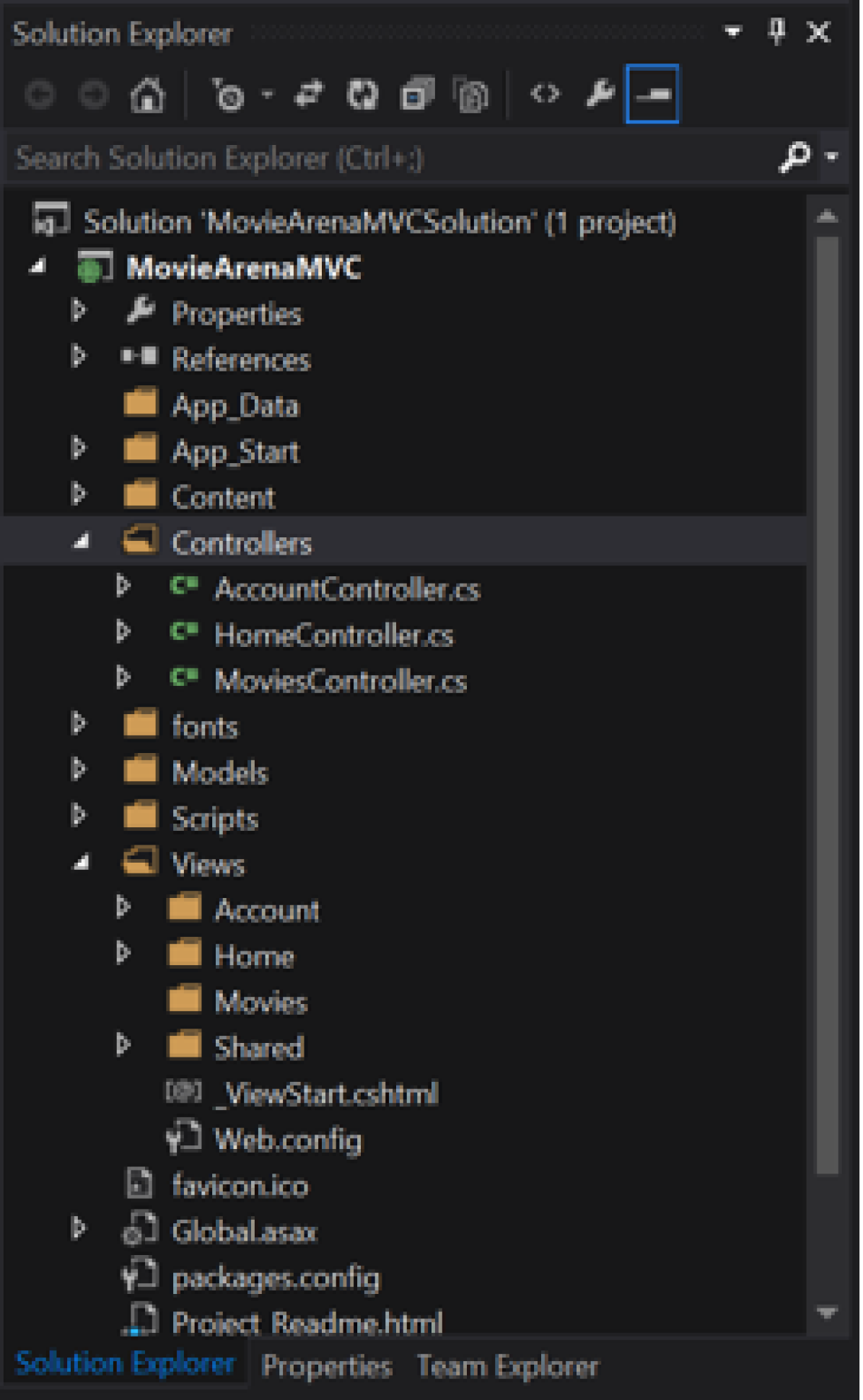Switch to the Properties tab at bottom
Image resolution: width=863 pixels, height=1400 pixels.
click(327, 1366)
